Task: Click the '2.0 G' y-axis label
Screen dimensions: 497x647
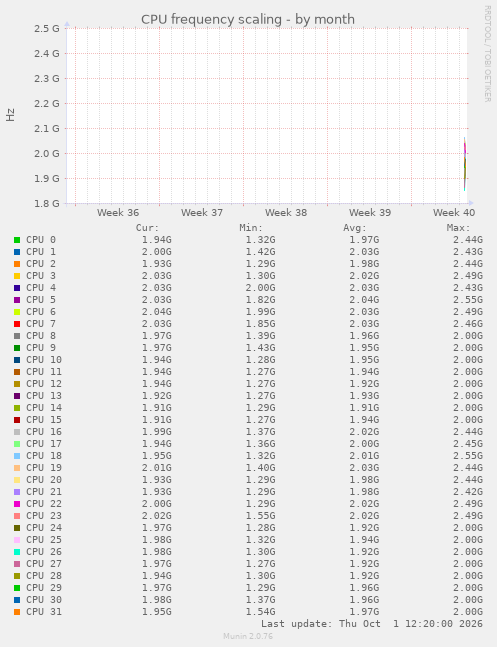Action: (x=46, y=153)
